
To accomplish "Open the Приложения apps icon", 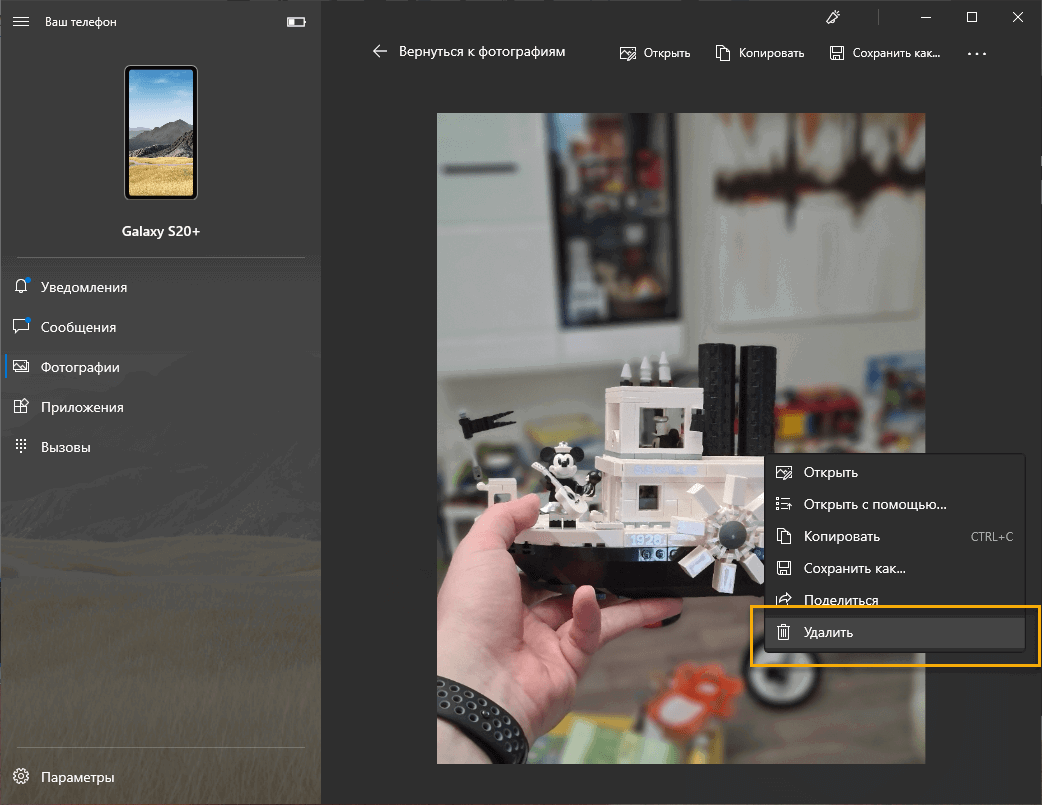I will coord(21,406).
